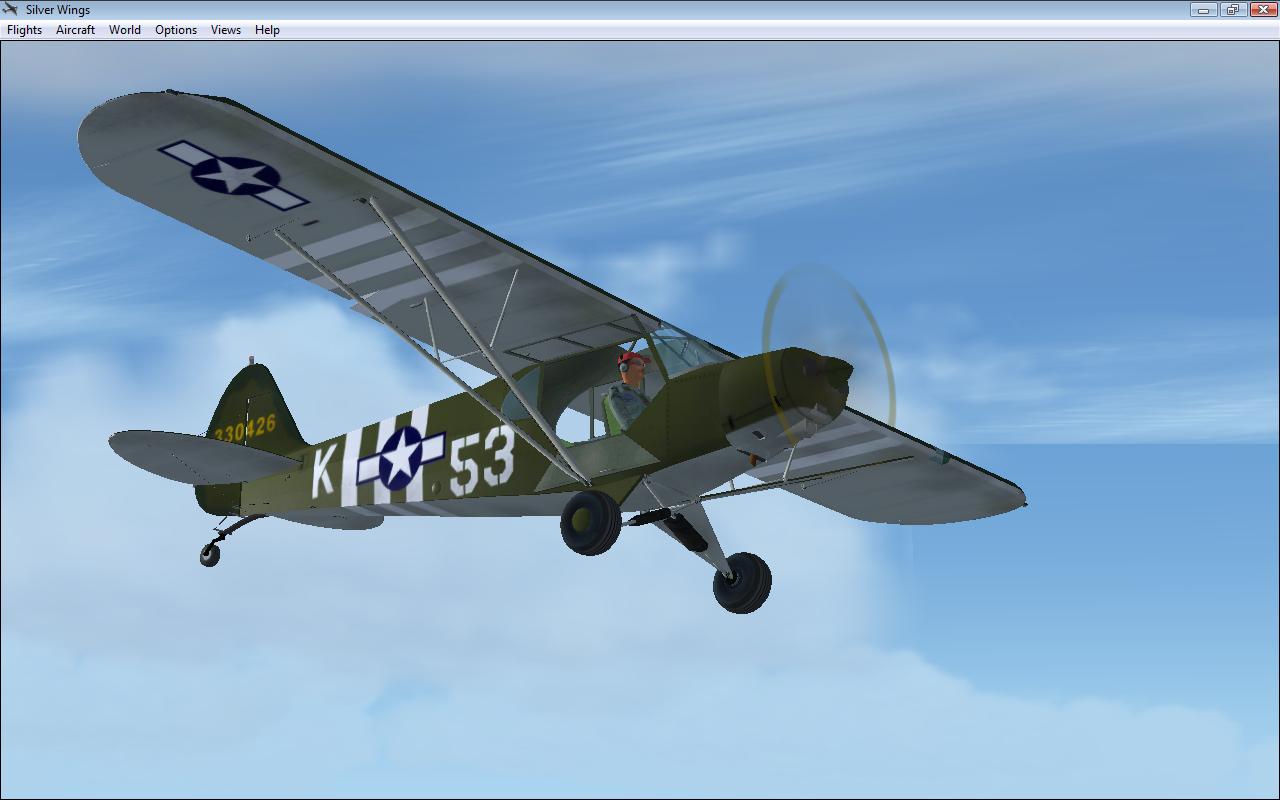The image size is (1280, 800).
Task: Open the Options menu
Action: click(x=176, y=30)
